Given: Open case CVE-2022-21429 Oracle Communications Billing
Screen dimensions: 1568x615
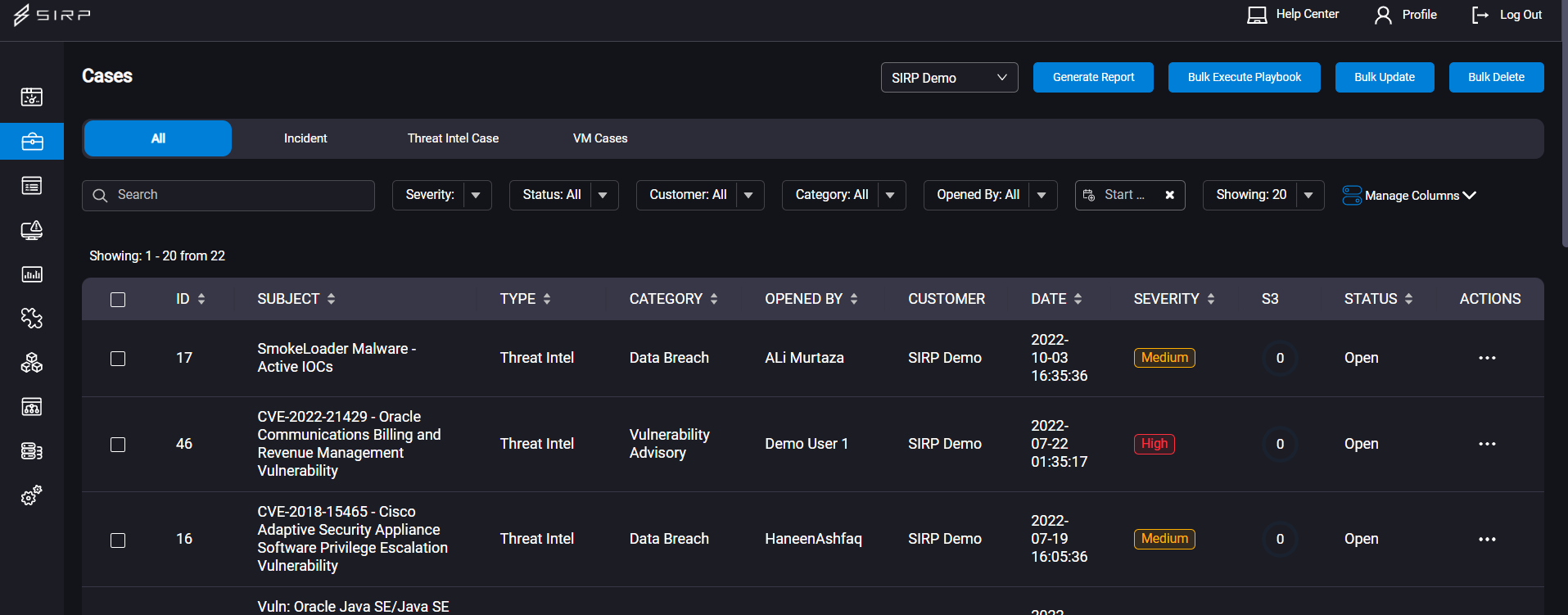Looking at the screenshot, I should (x=349, y=444).
